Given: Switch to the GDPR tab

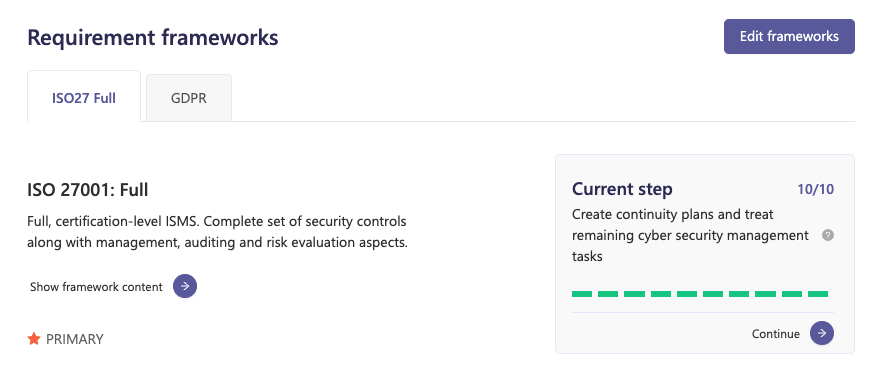Looking at the screenshot, I should (189, 98).
